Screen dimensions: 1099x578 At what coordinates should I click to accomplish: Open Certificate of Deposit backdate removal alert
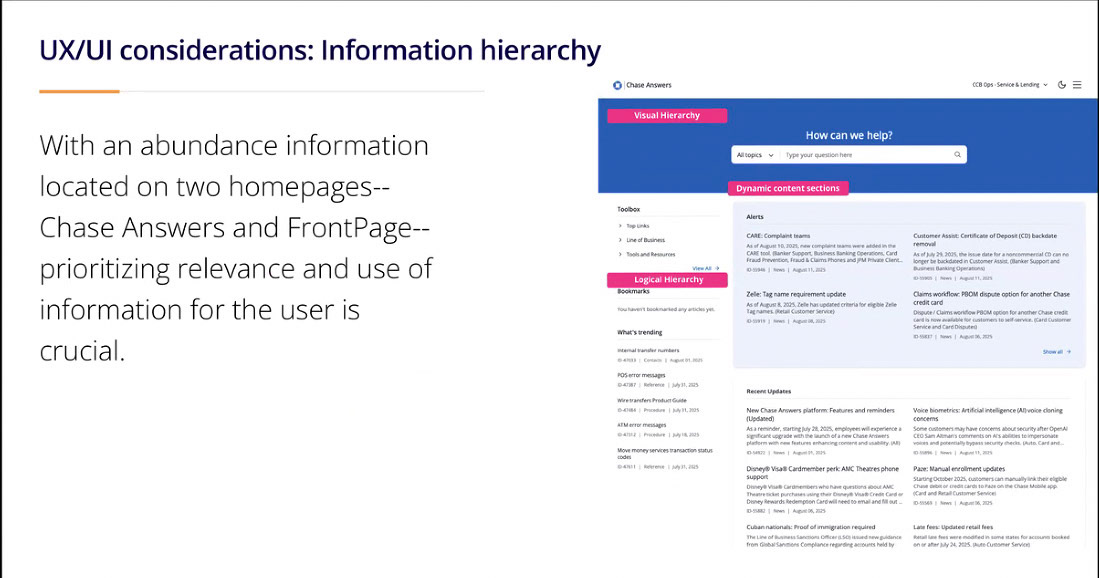coord(985,240)
